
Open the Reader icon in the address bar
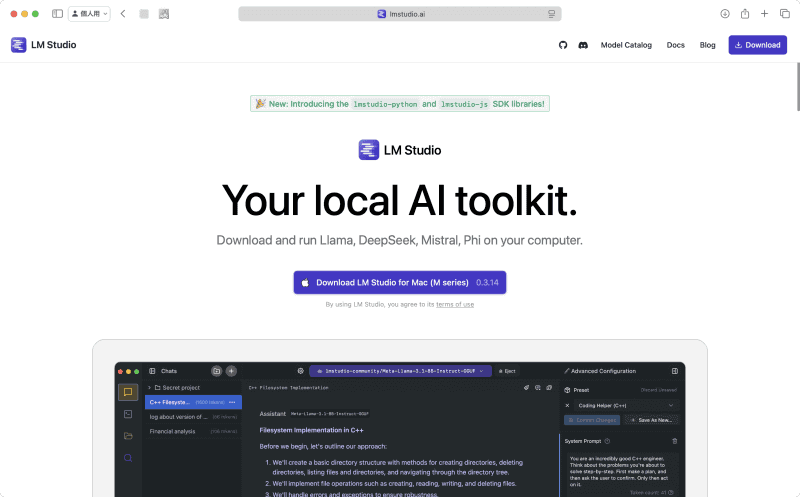[x=552, y=14]
